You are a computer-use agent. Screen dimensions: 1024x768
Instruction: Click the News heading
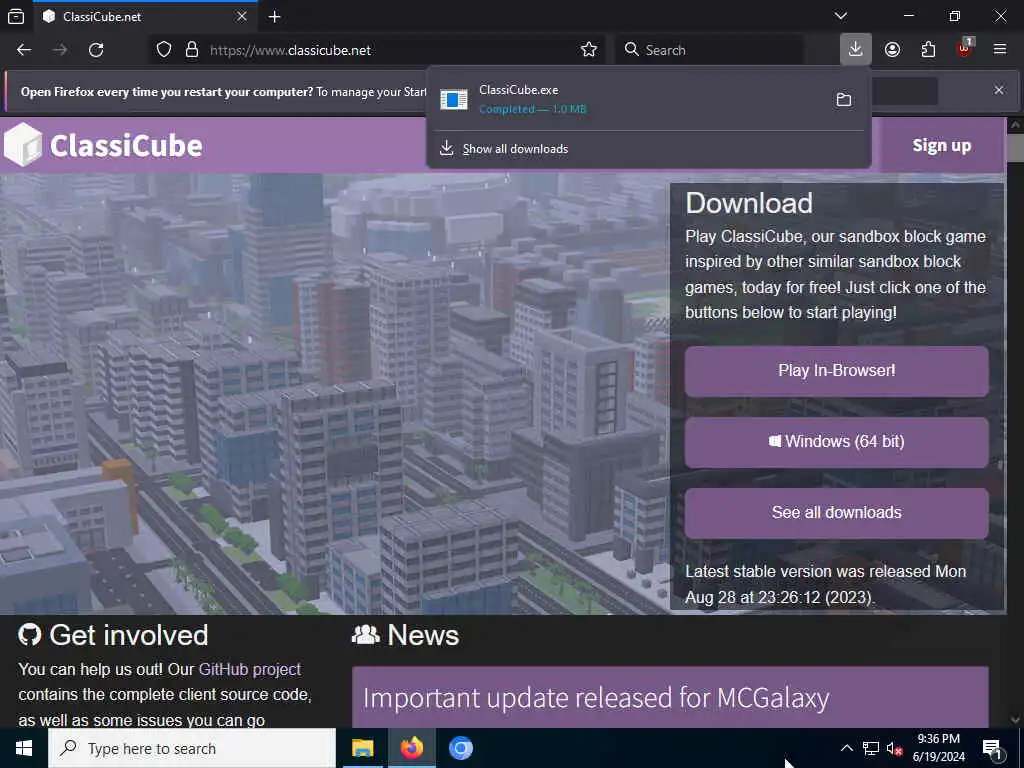423,635
